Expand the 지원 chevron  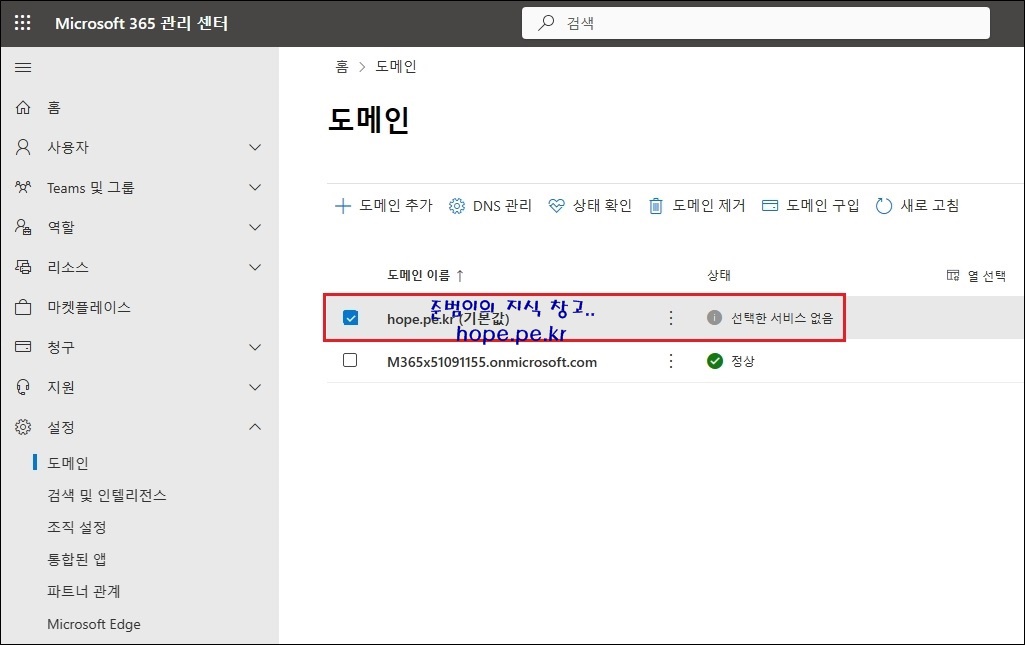pyautogui.click(x=255, y=388)
